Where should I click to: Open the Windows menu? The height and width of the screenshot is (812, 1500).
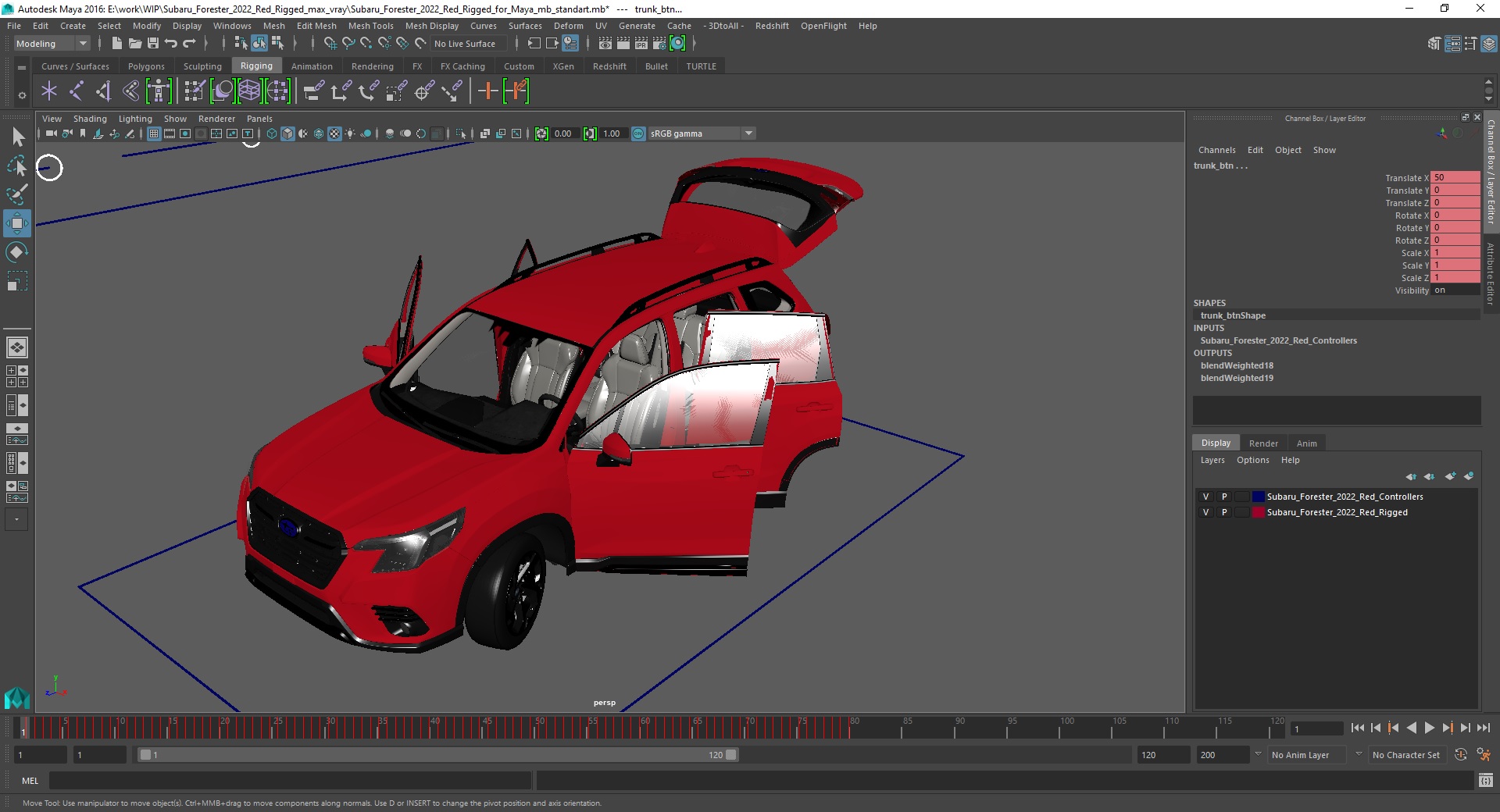tap(232, 26)
